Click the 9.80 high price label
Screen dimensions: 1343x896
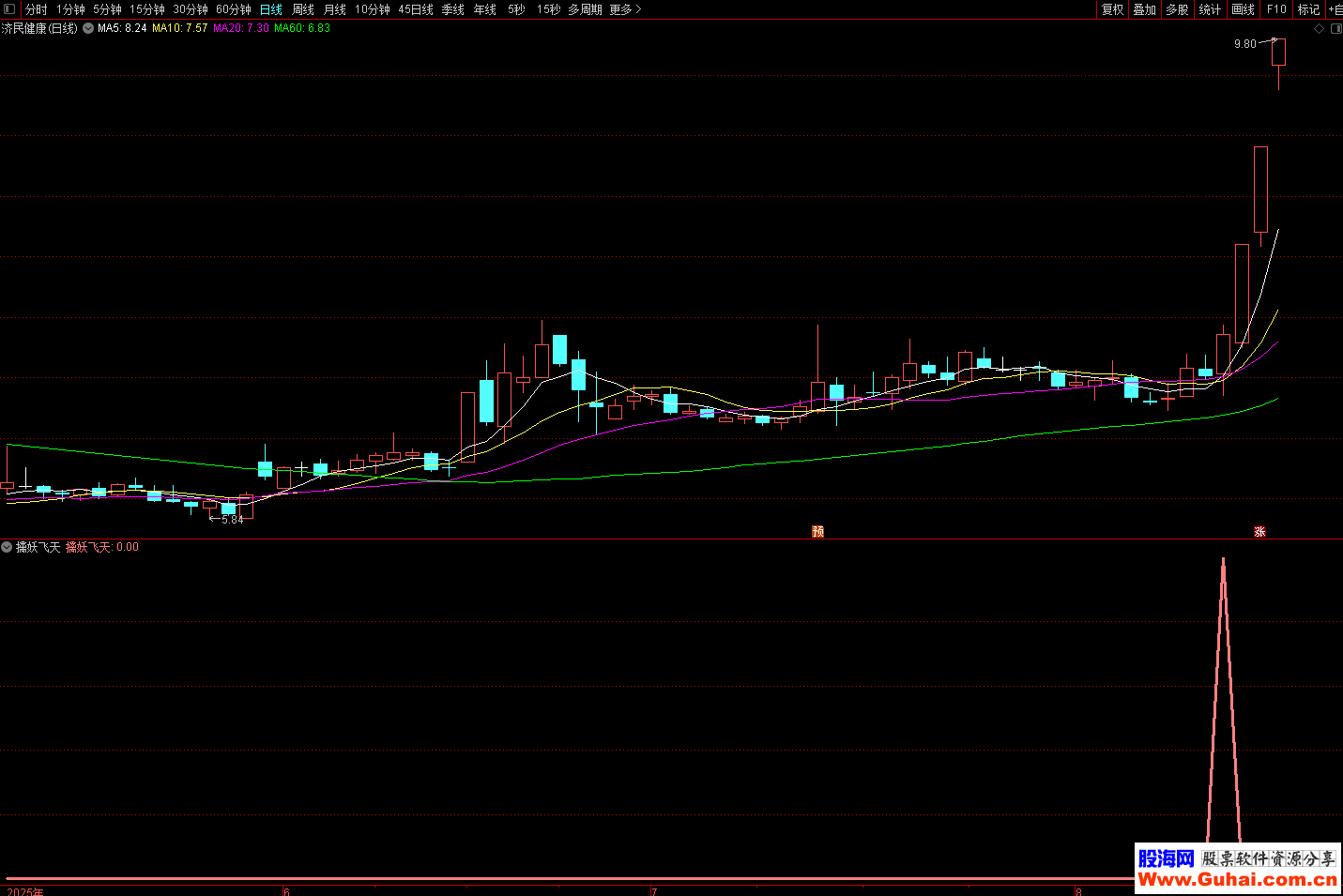click(1245, 44)
